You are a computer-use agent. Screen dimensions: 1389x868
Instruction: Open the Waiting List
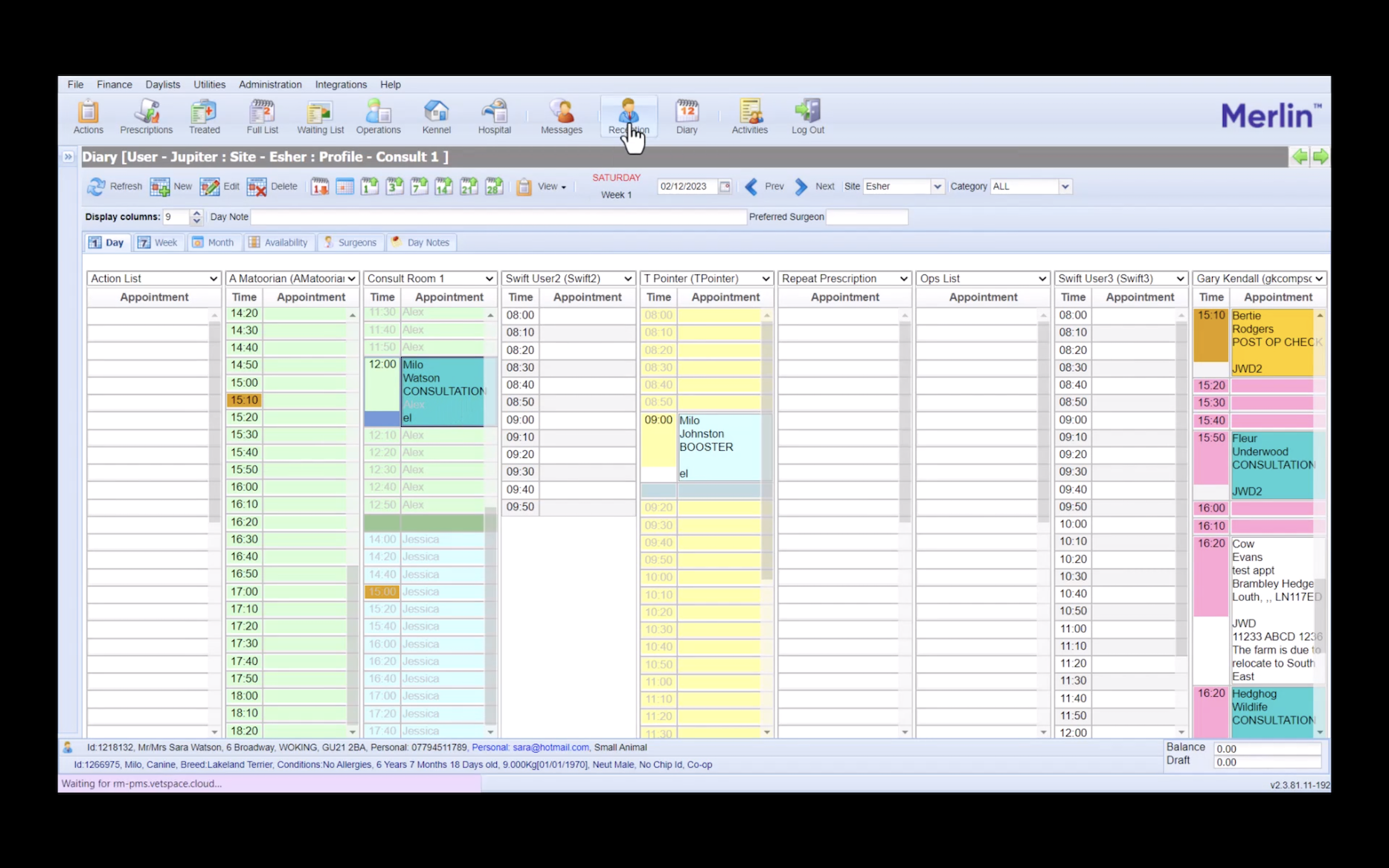320,117
